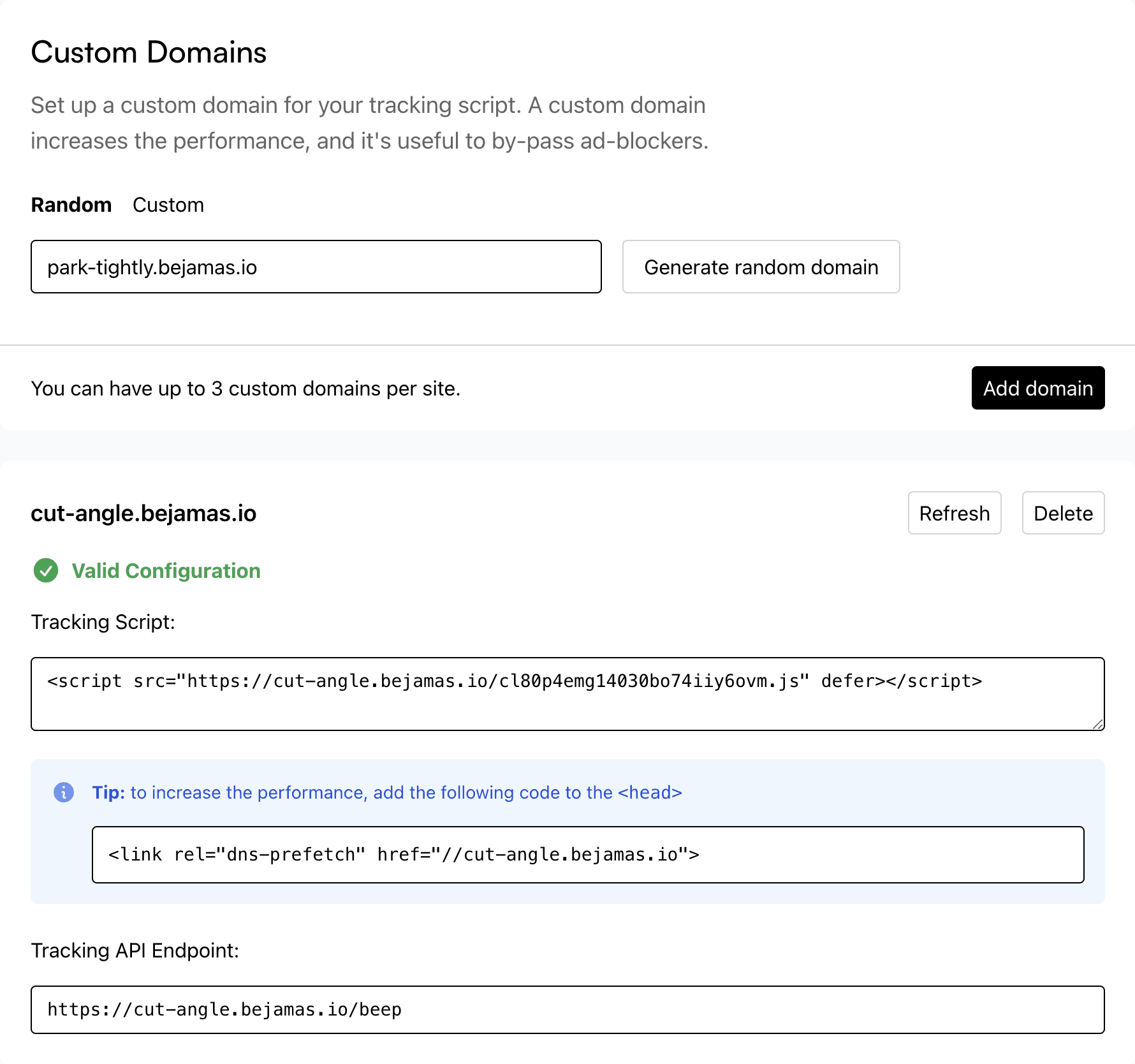This screenshot has width=1135, height=1064.
Task: Switch to the Random tab
Action: (x=71, y=205)
